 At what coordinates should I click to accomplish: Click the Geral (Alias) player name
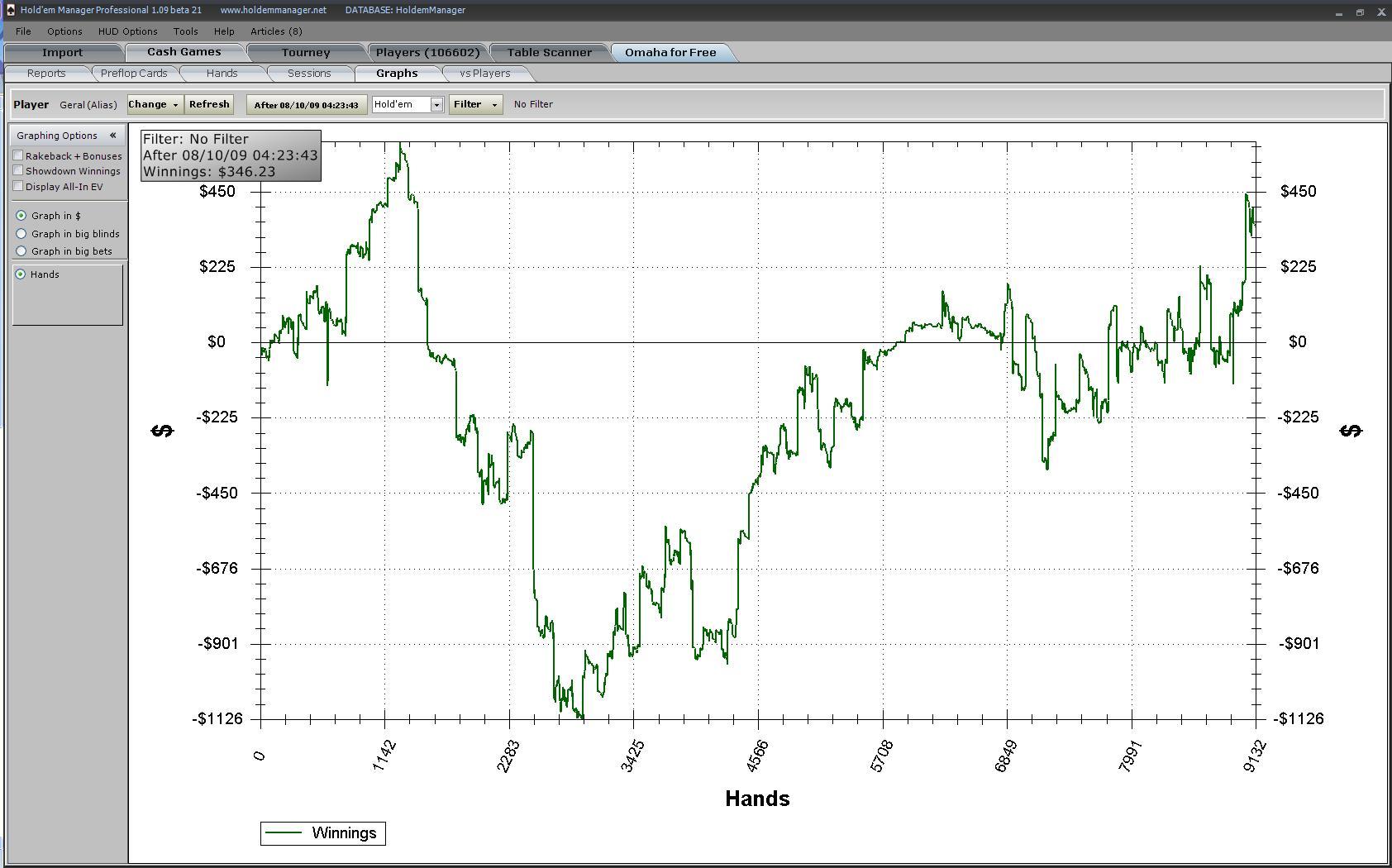(x=88, y=105)
